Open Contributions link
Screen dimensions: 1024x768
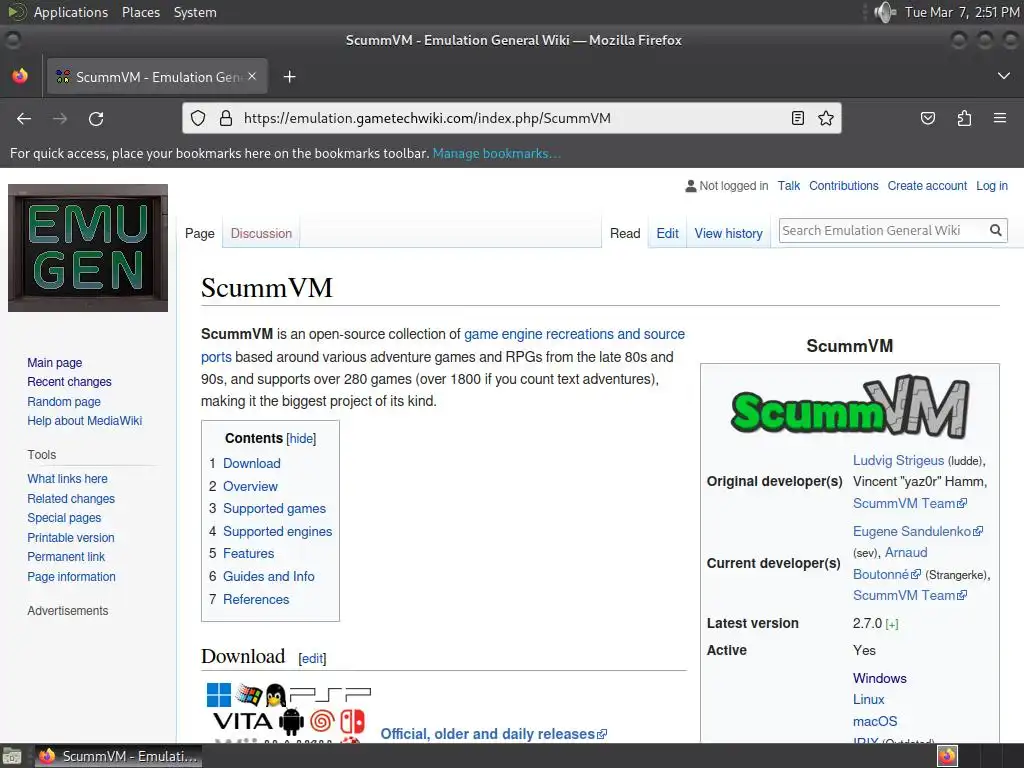[844, 185]
